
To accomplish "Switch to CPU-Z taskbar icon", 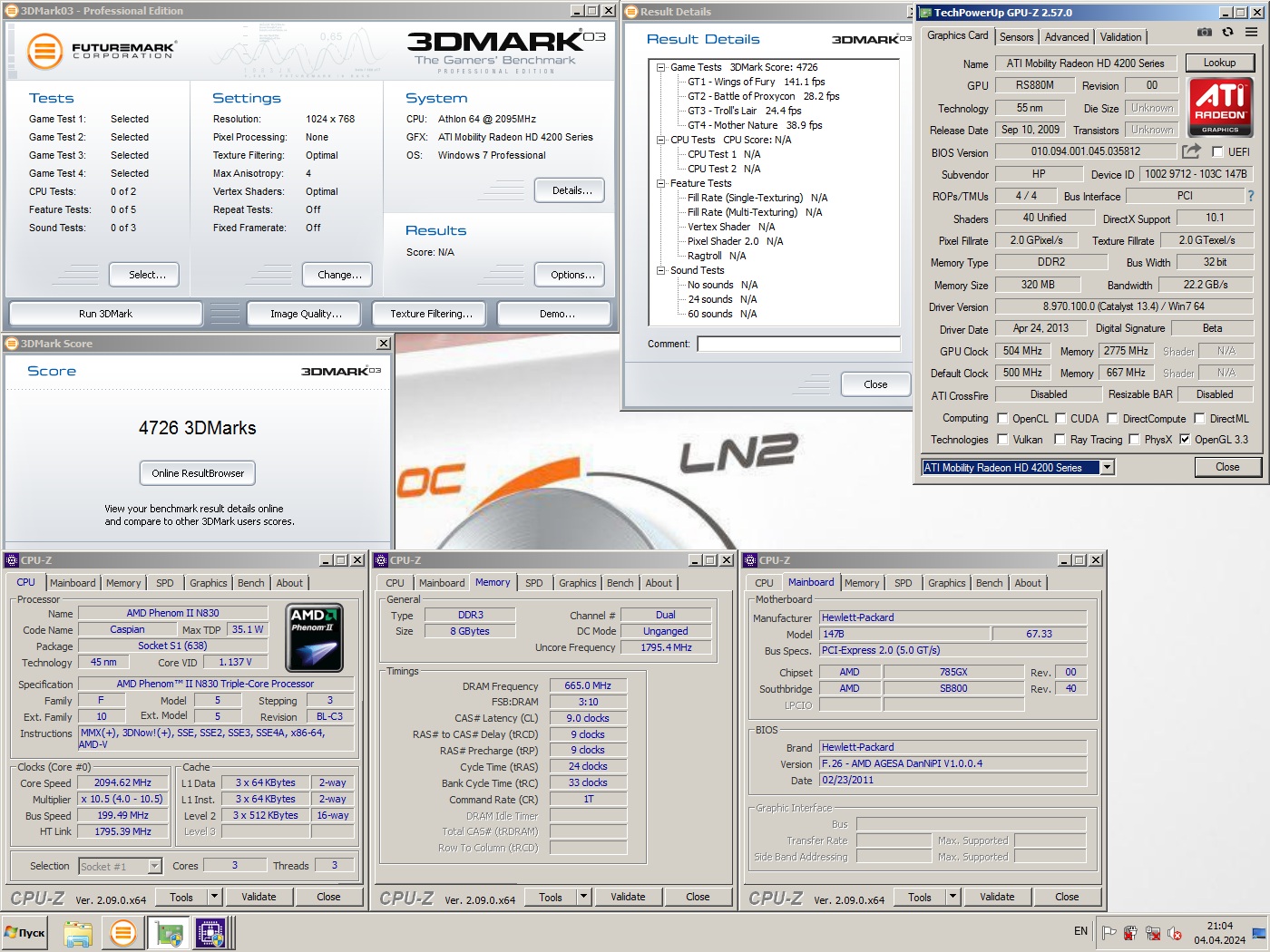I will (x=210, y=932).
